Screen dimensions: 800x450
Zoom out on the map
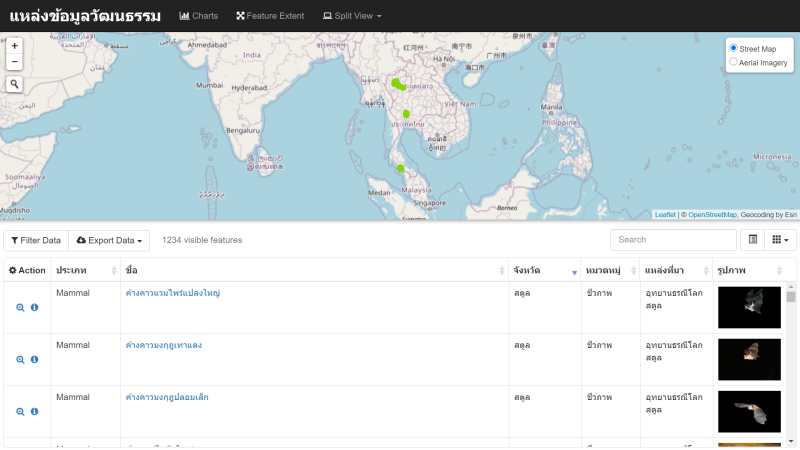[x=14, y=62]
